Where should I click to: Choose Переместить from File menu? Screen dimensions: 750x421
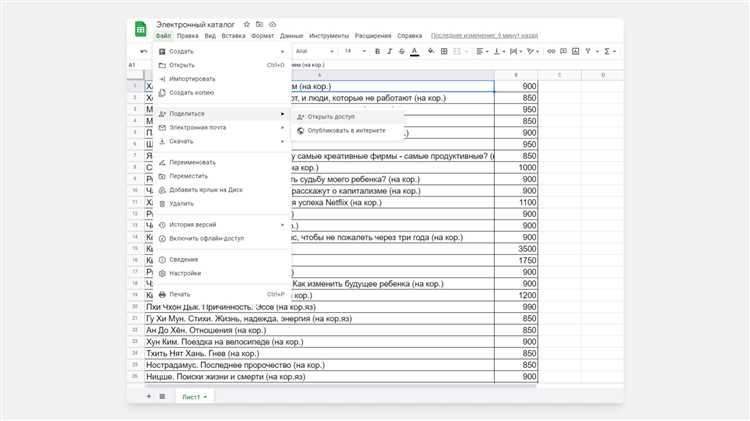222,177
